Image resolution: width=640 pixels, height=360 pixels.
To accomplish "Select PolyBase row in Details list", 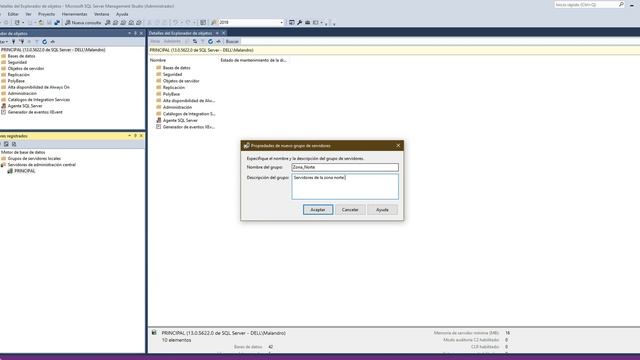I will tap(171, 94).
